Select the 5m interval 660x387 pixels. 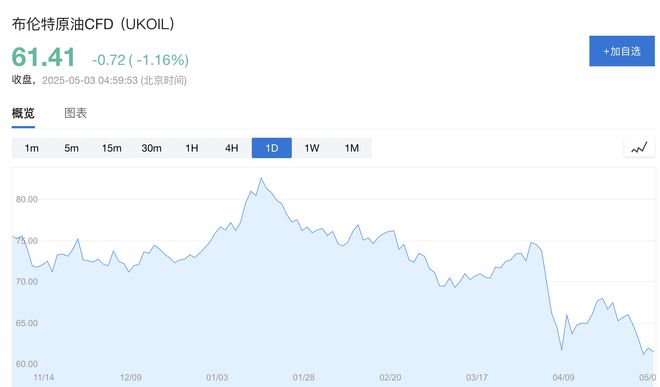point(72,148)
